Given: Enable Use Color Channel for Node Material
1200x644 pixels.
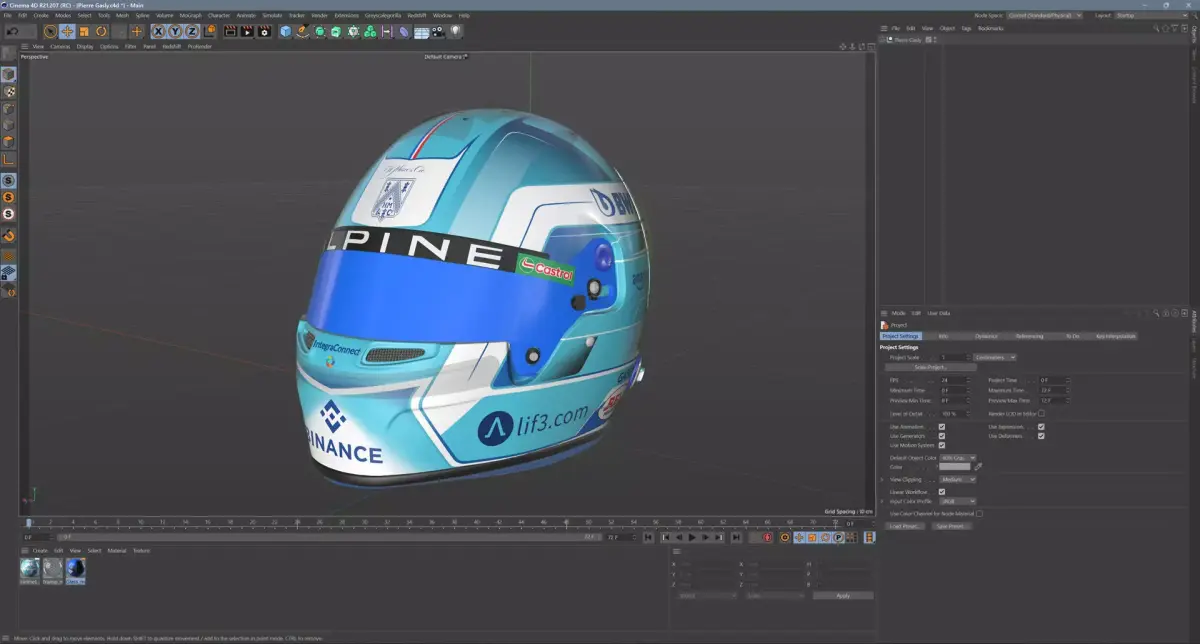Looking at the screenshot, I should pyautogui.click(x=979, y=513).
